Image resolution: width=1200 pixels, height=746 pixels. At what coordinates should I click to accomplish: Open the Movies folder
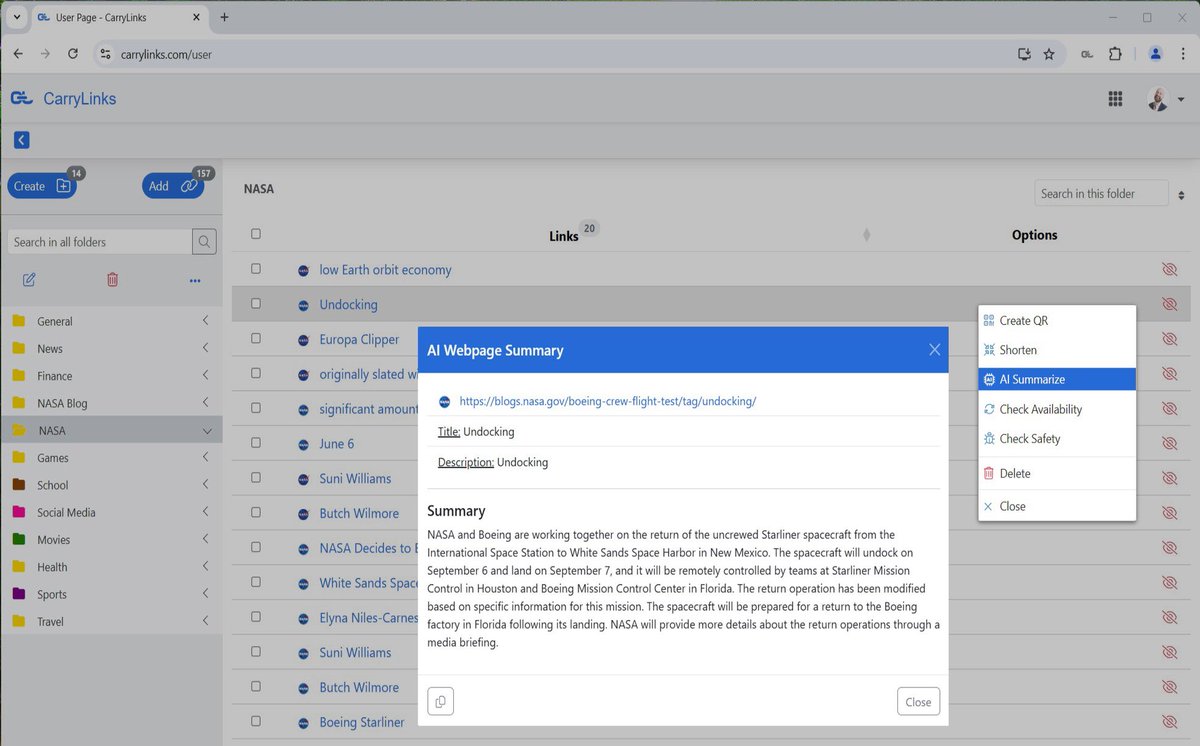pos(54,539)
